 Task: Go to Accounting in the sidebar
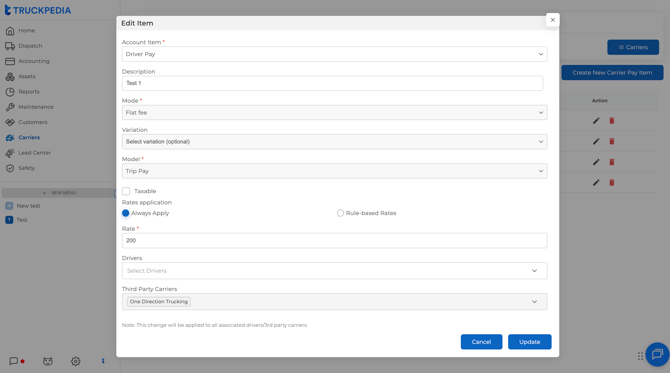tap(34, 61)
